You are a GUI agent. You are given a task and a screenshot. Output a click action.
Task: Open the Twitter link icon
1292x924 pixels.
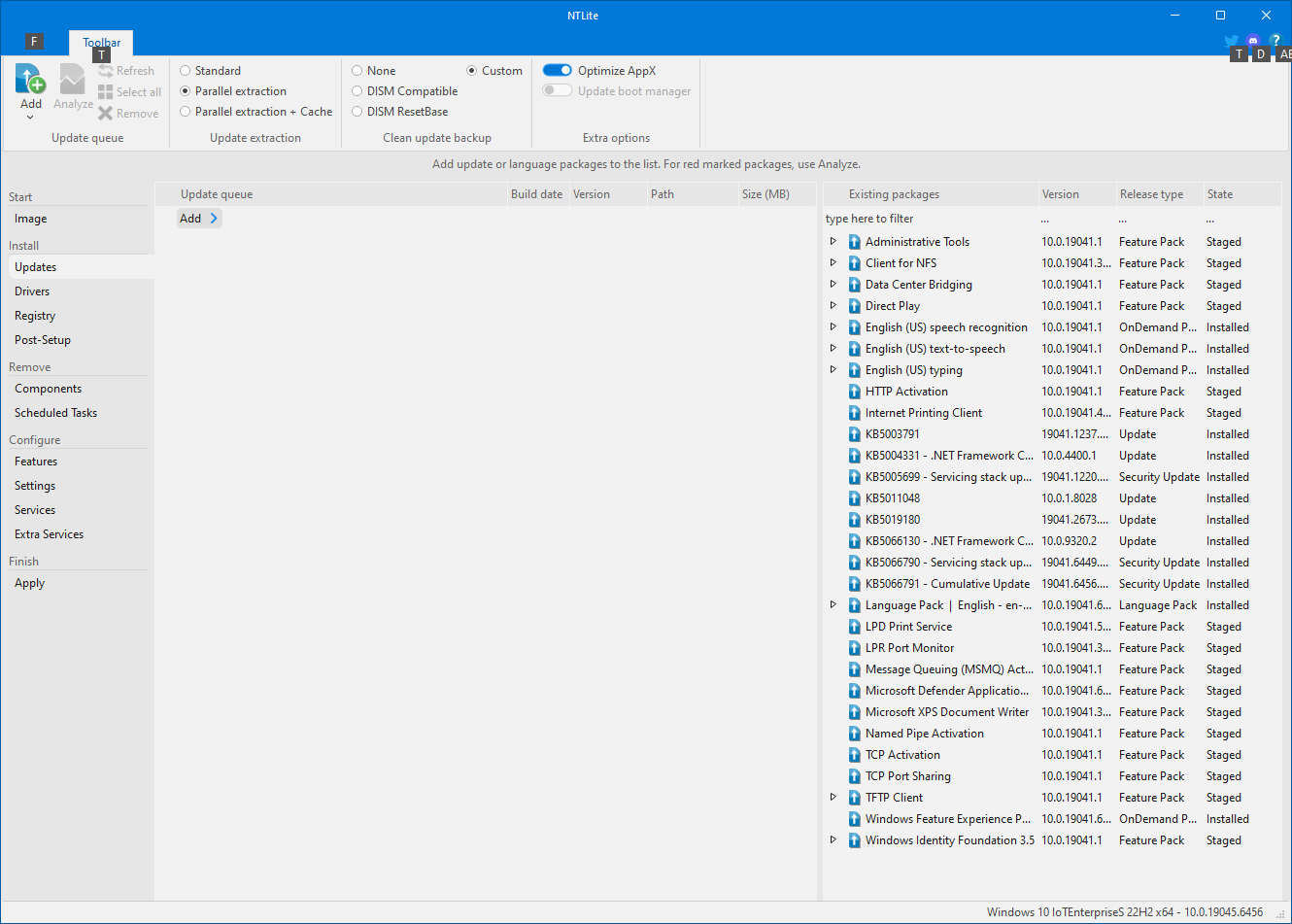[1231, 41]
